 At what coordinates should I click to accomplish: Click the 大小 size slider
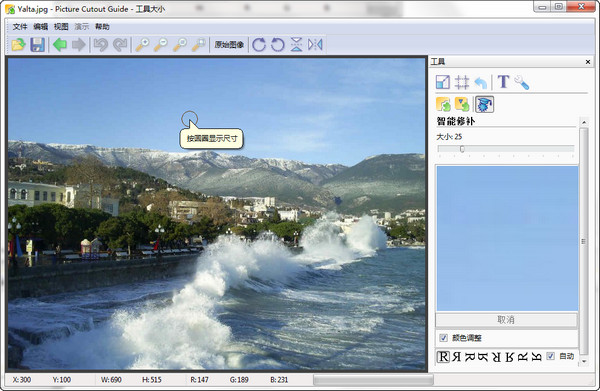(505, 149)
